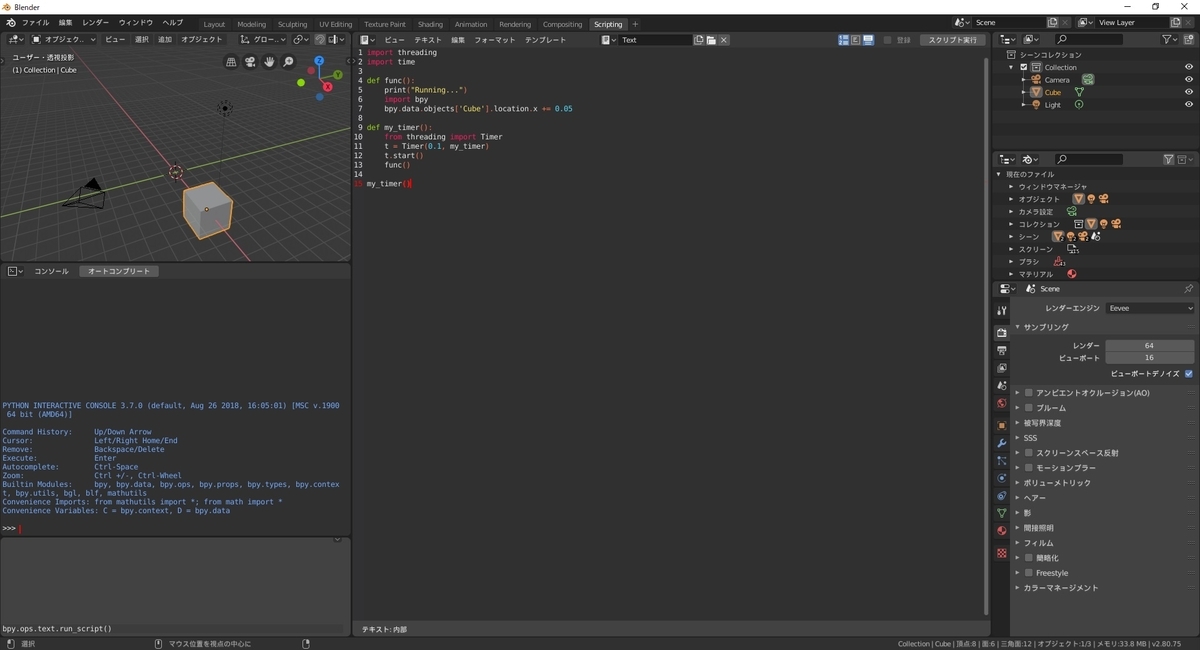
Task: Open text file folder icon
Action: point(711,40)
